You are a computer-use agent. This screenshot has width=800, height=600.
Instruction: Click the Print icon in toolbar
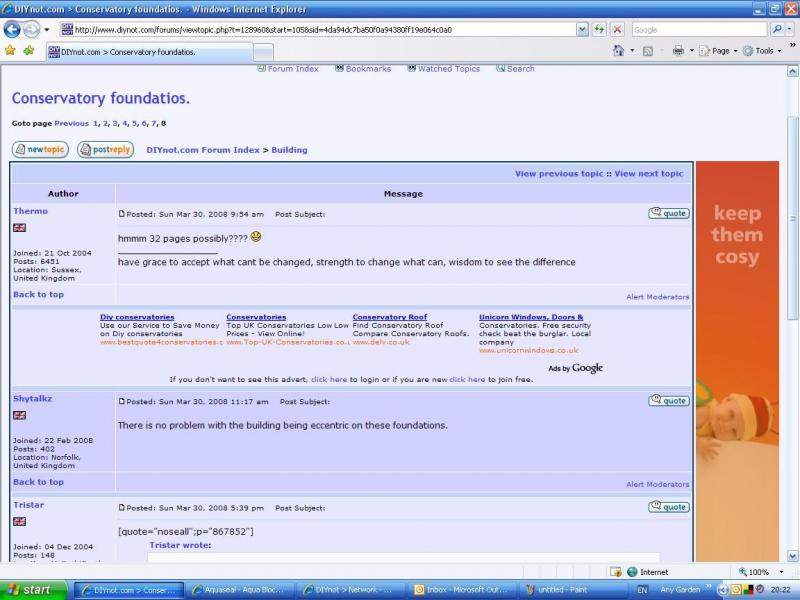[678, 51]
